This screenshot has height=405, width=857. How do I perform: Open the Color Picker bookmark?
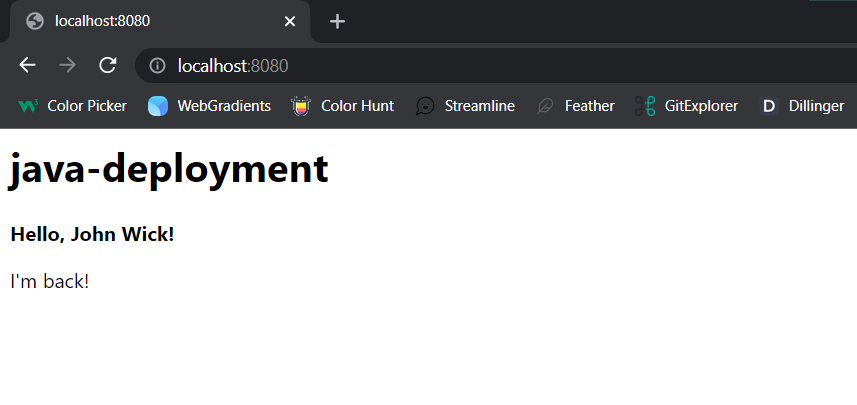pyautogui.click(x=73, y=105)
